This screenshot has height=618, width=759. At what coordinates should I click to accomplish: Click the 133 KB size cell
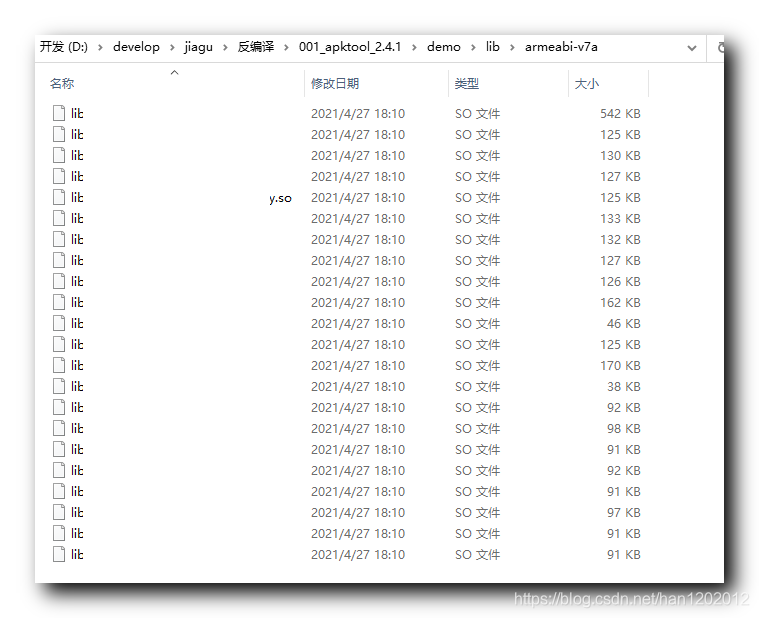click(x=620, y=219)
